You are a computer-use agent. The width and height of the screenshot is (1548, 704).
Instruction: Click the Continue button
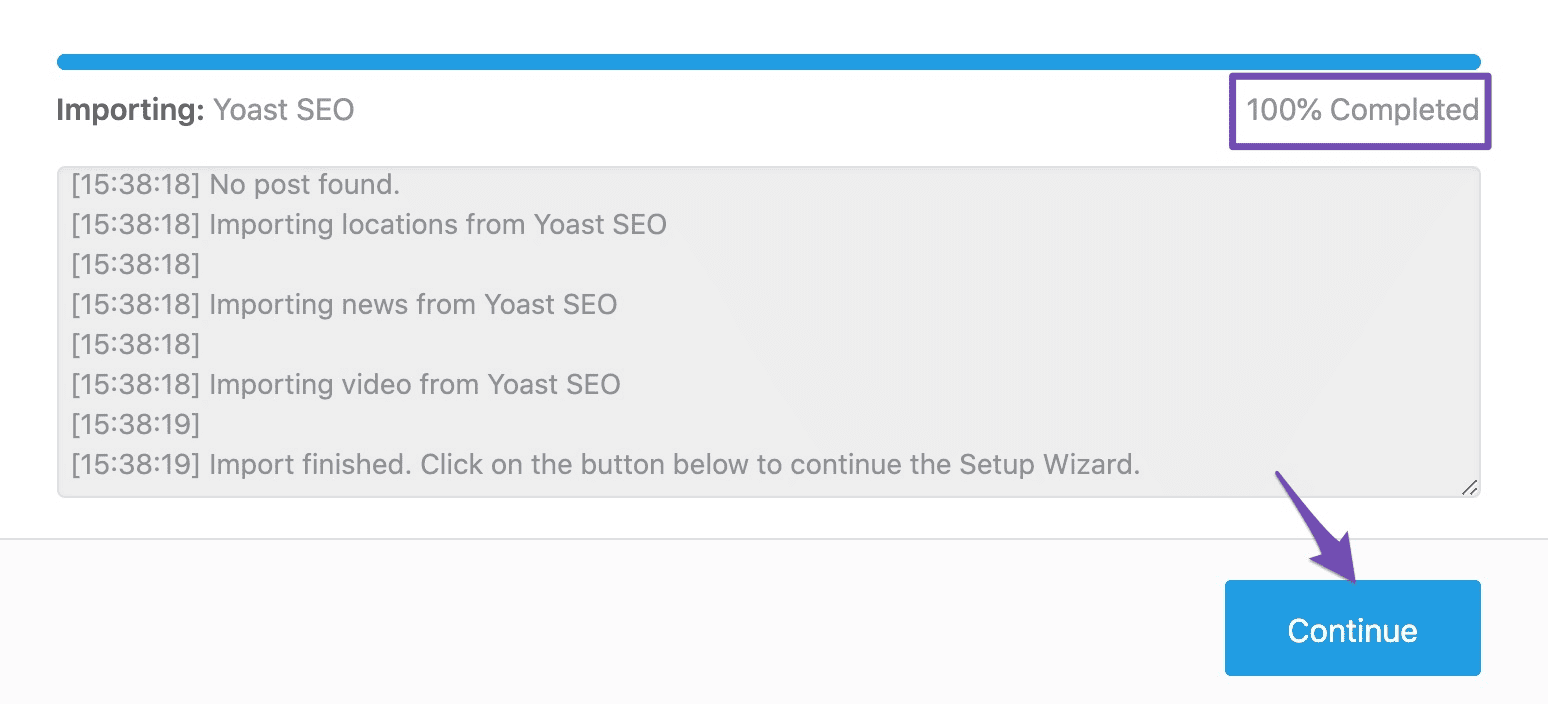pyautogui.click(x=1351, y=628)
